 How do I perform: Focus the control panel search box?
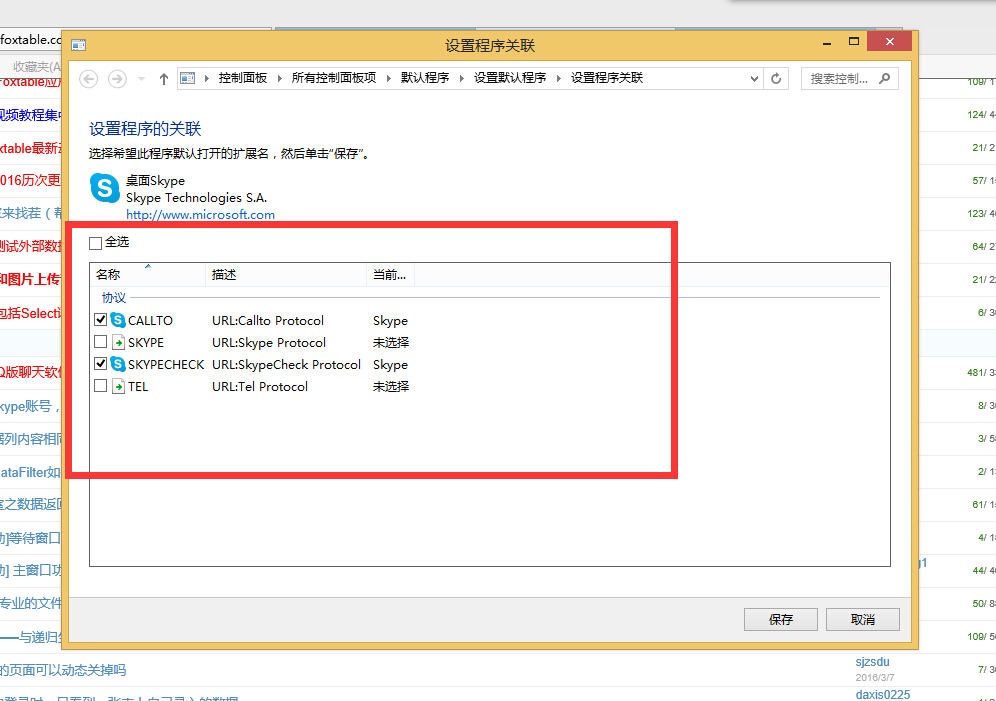pos(849,79)
